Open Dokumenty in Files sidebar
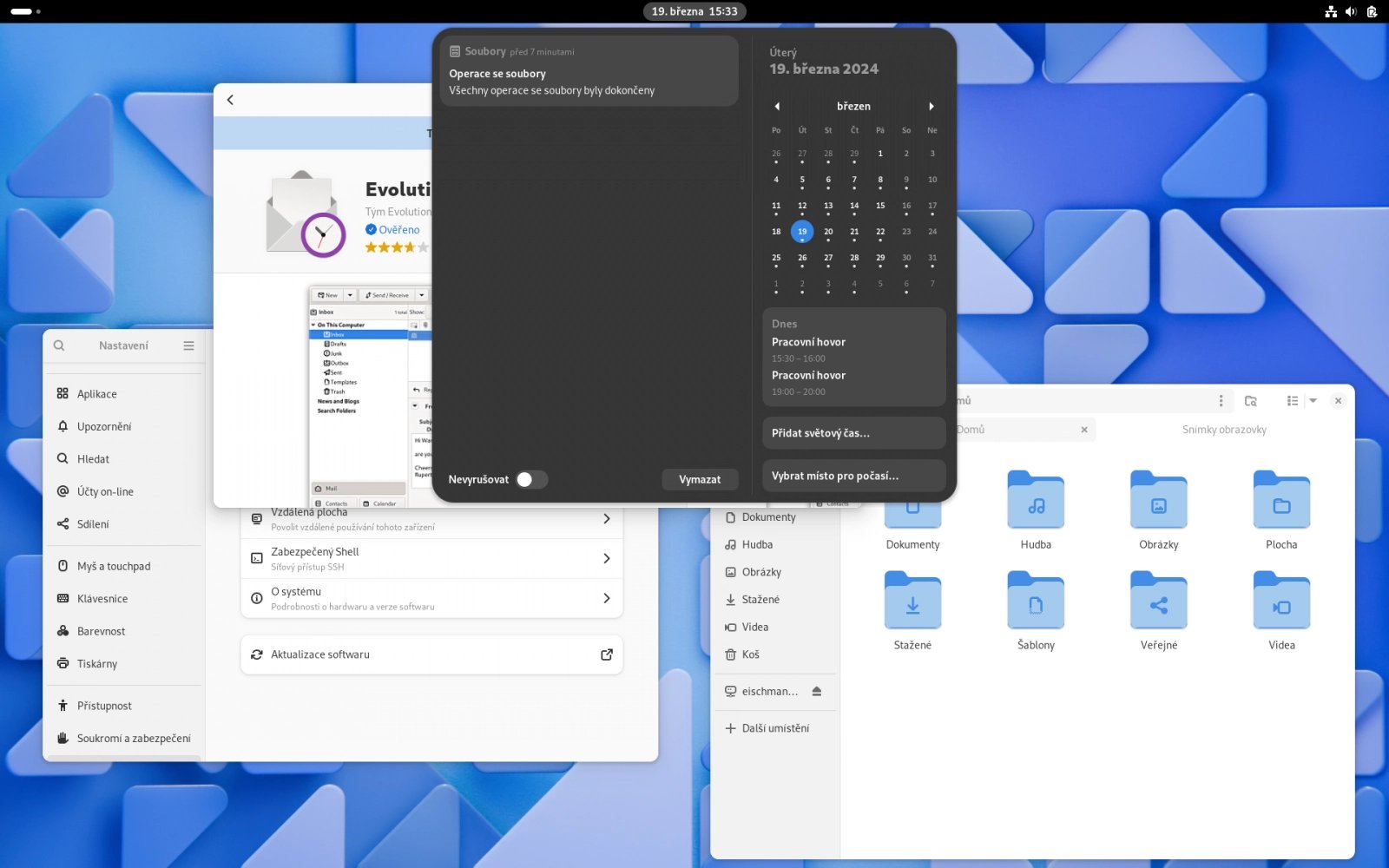The width and height of the screenshot is (1389, 868). pyautogui.click(x=775, y=516)
